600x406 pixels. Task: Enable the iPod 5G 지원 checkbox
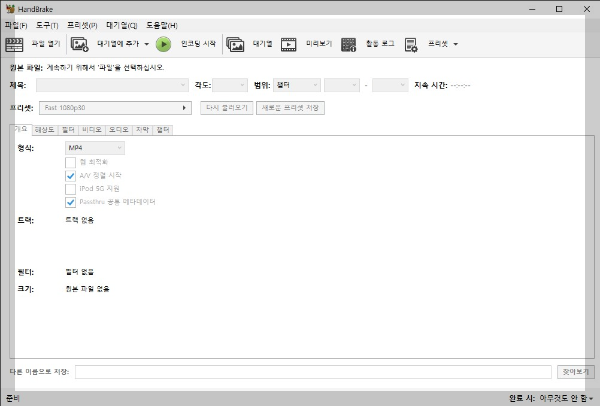[x=70, y=189]
